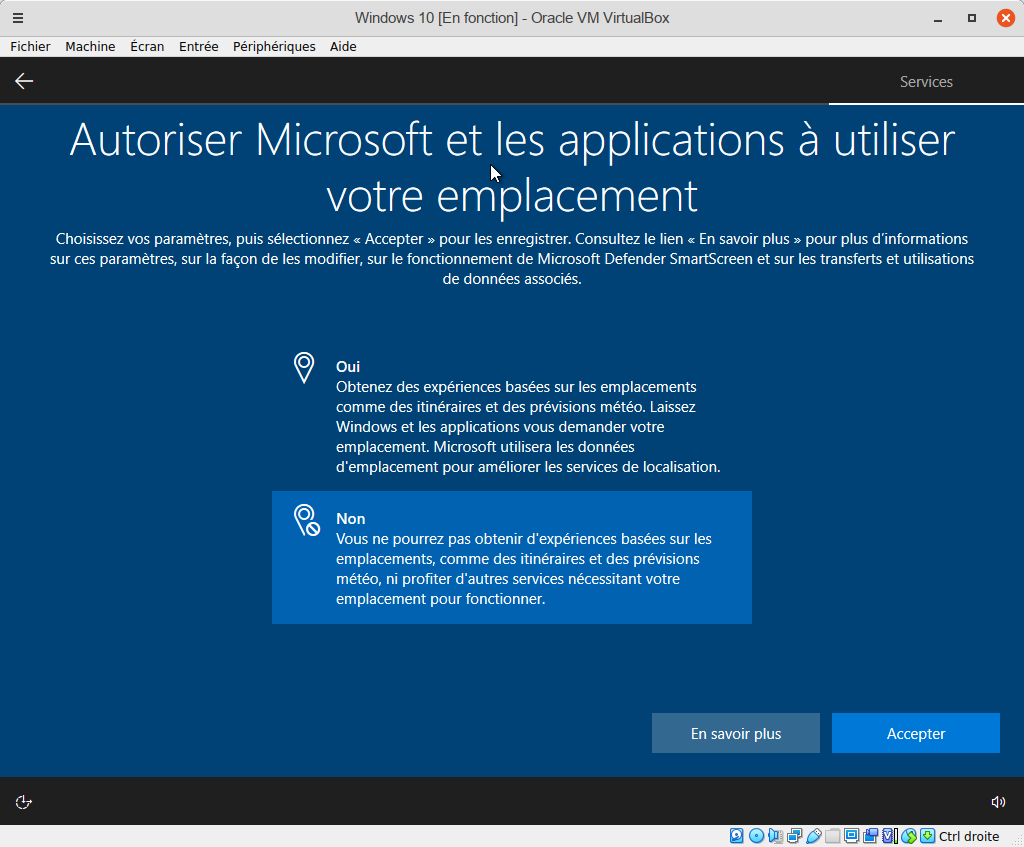This screenshot has height=847, width=1024.
Task: Open the Ease of Access accessibility icon
Action: (x=24, y=802)
